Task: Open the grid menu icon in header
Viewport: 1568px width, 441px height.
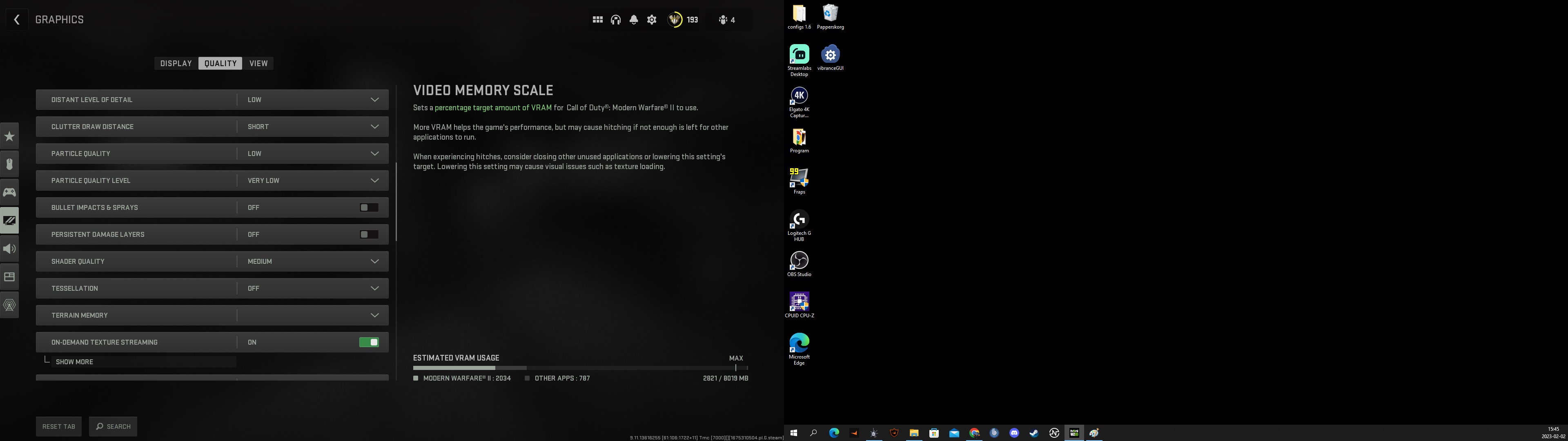Action: coord(598,20)
